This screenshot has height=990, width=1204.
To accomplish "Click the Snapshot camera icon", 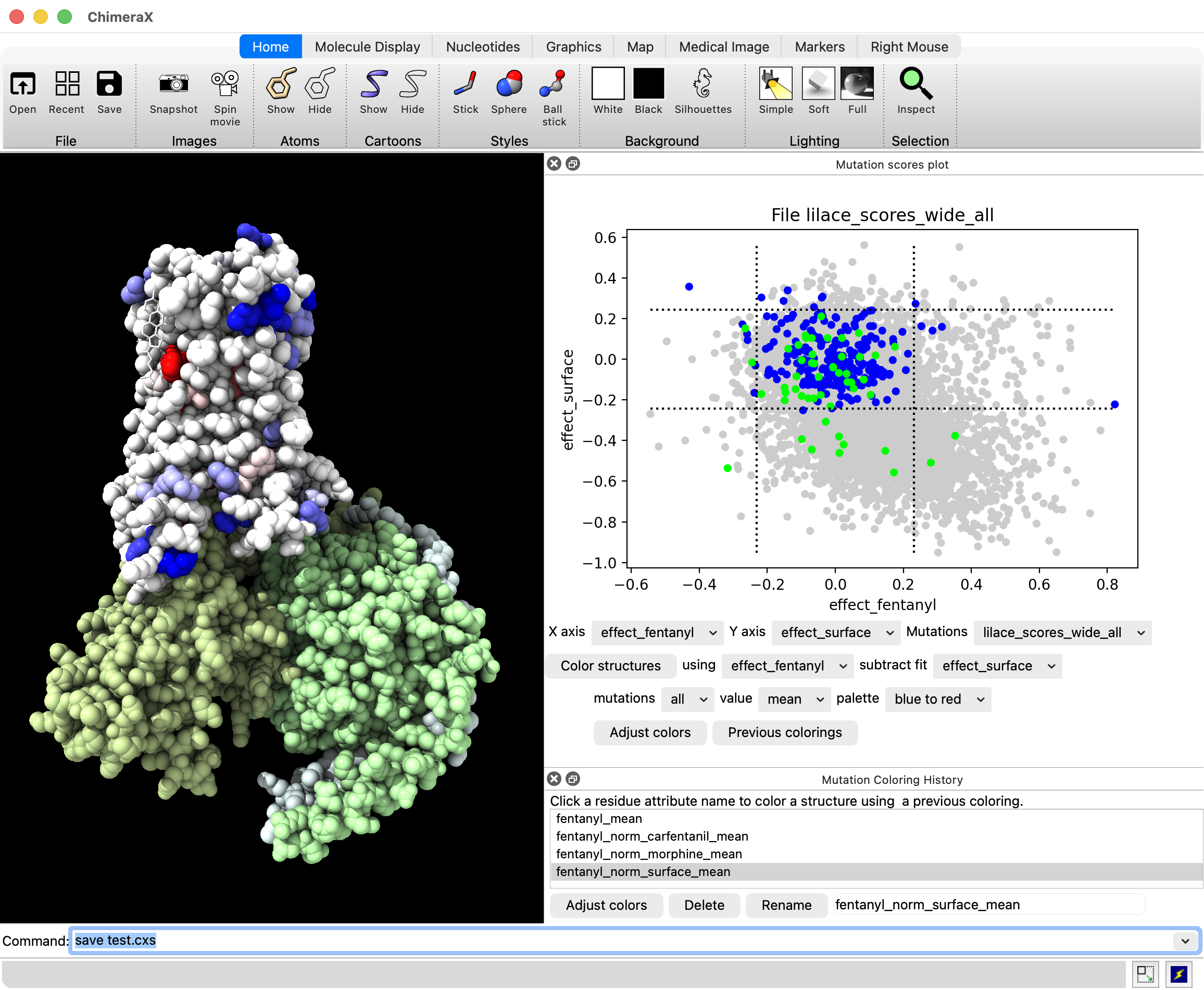I will point(173,84).
